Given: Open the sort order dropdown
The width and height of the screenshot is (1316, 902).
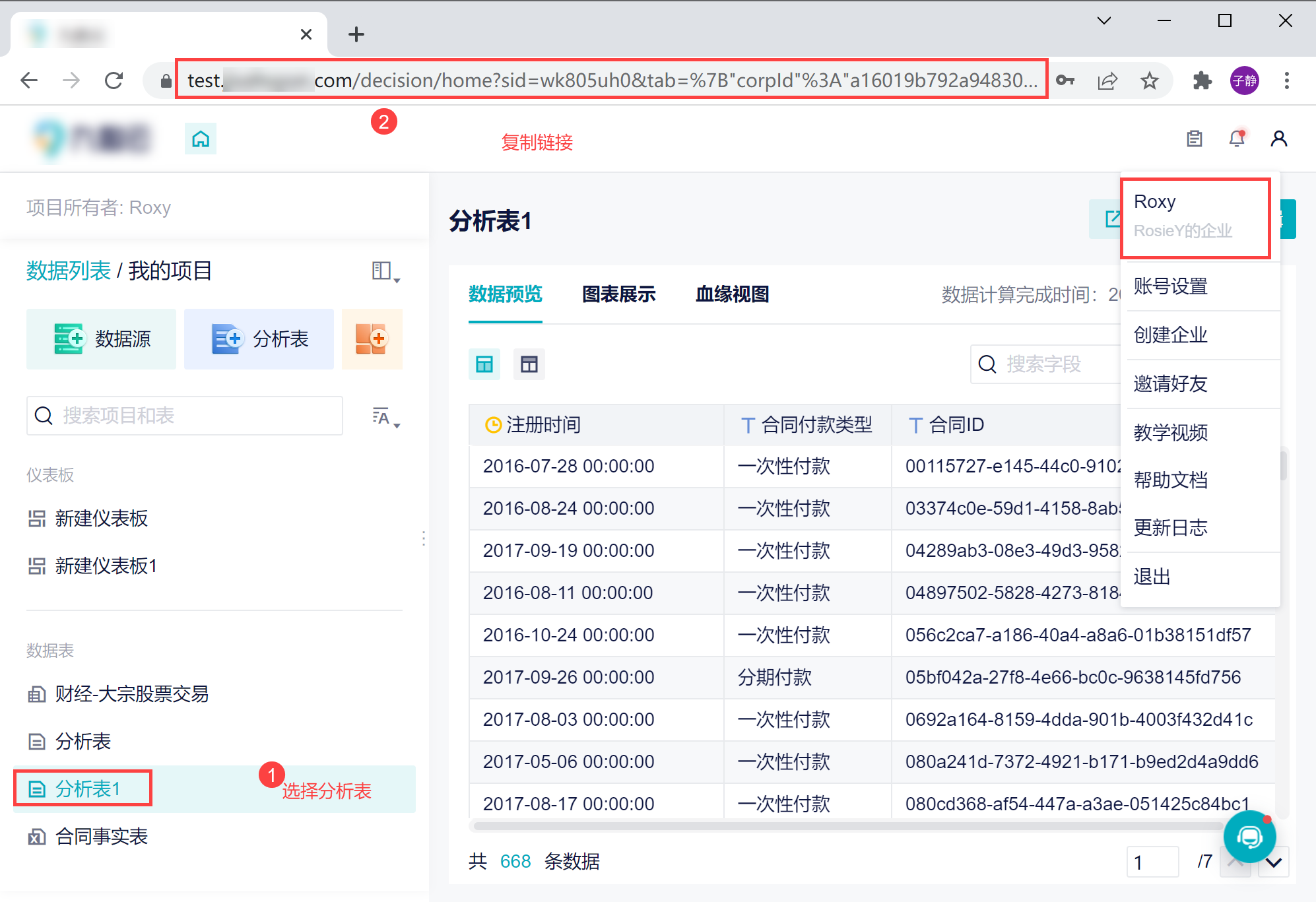Looking at the screenshot, I should click(385, 417).
